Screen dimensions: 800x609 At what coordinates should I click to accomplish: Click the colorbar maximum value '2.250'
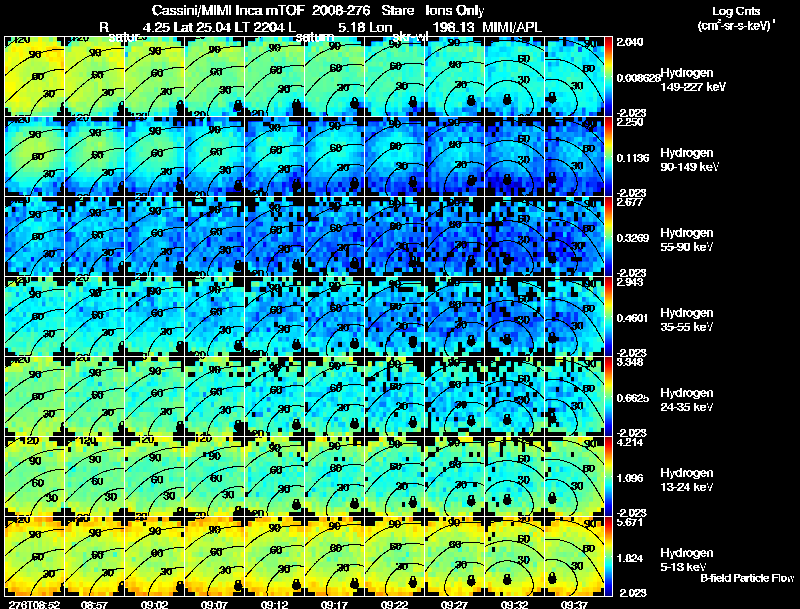[x=631, y=122]
